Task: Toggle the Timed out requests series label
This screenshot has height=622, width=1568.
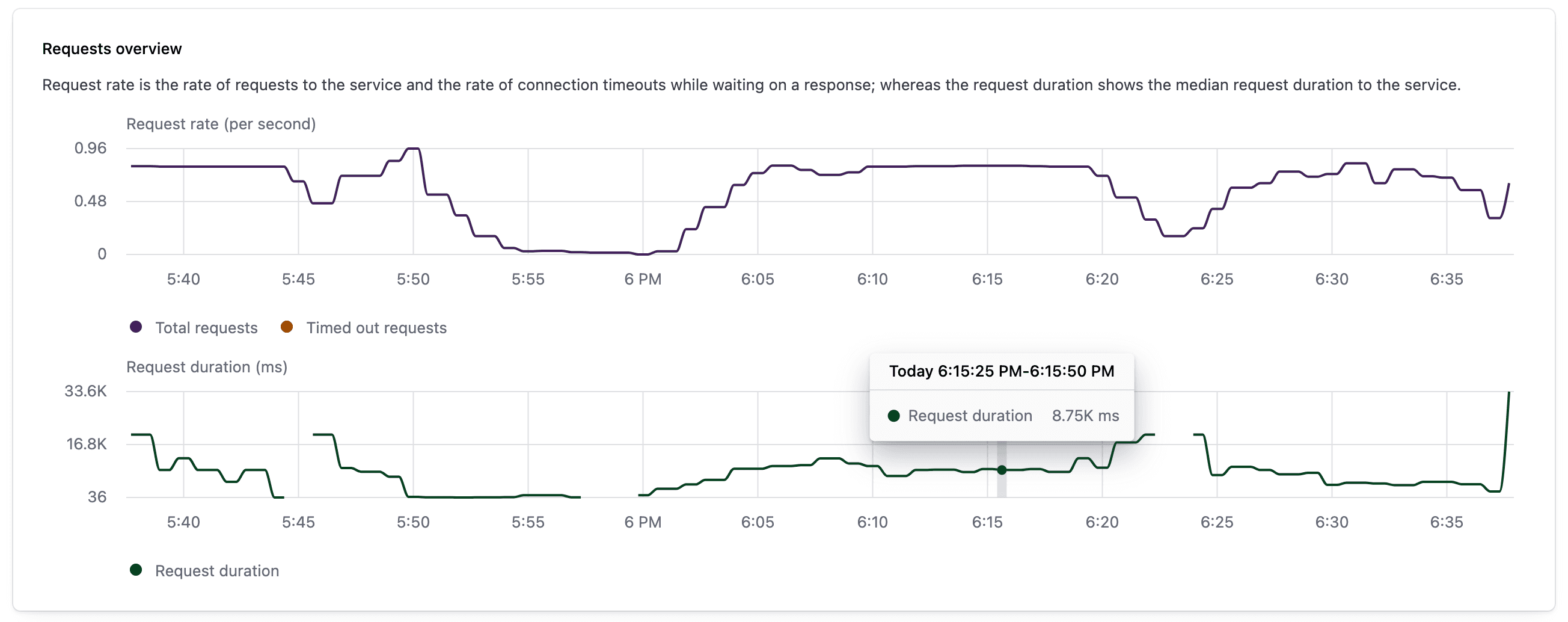Action: [x=376, y=328]
